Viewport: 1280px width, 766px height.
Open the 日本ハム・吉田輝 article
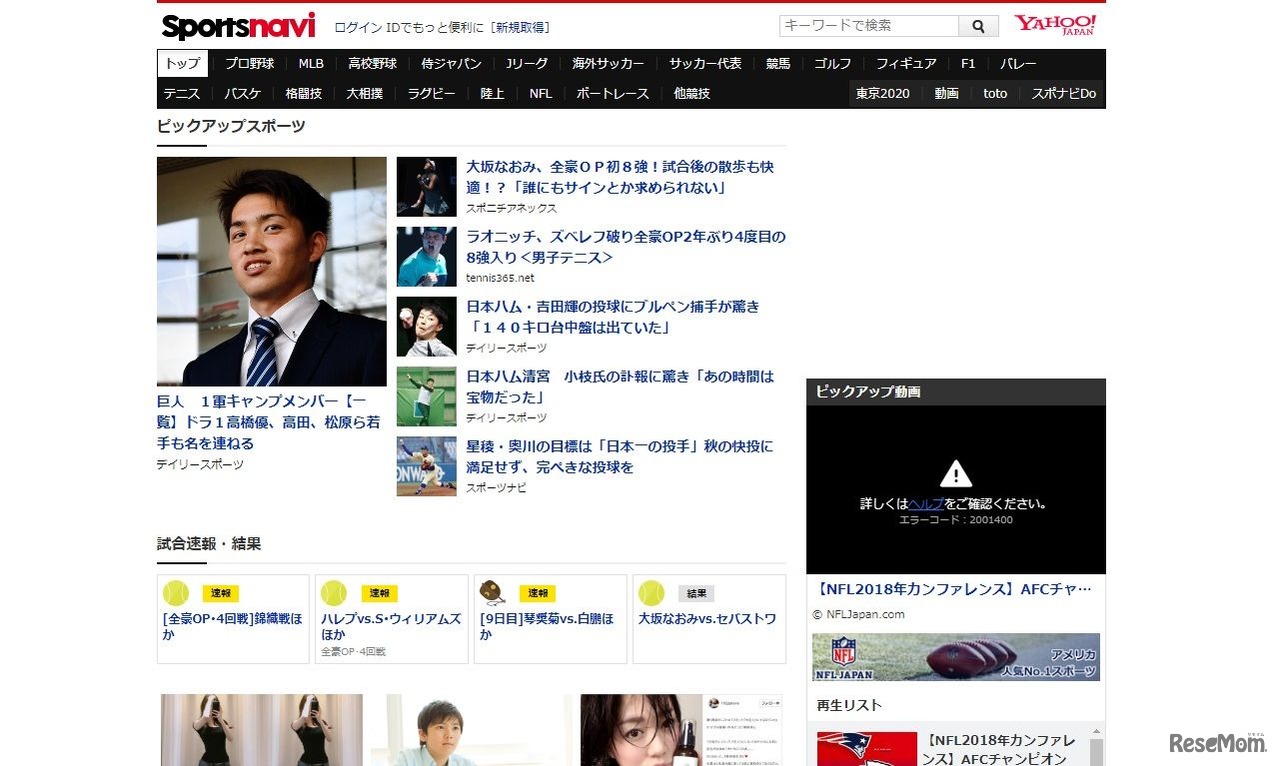613,317
